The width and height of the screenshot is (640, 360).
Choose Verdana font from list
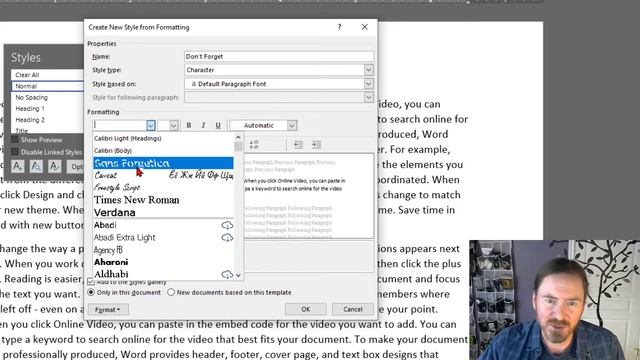click(163, 212)
